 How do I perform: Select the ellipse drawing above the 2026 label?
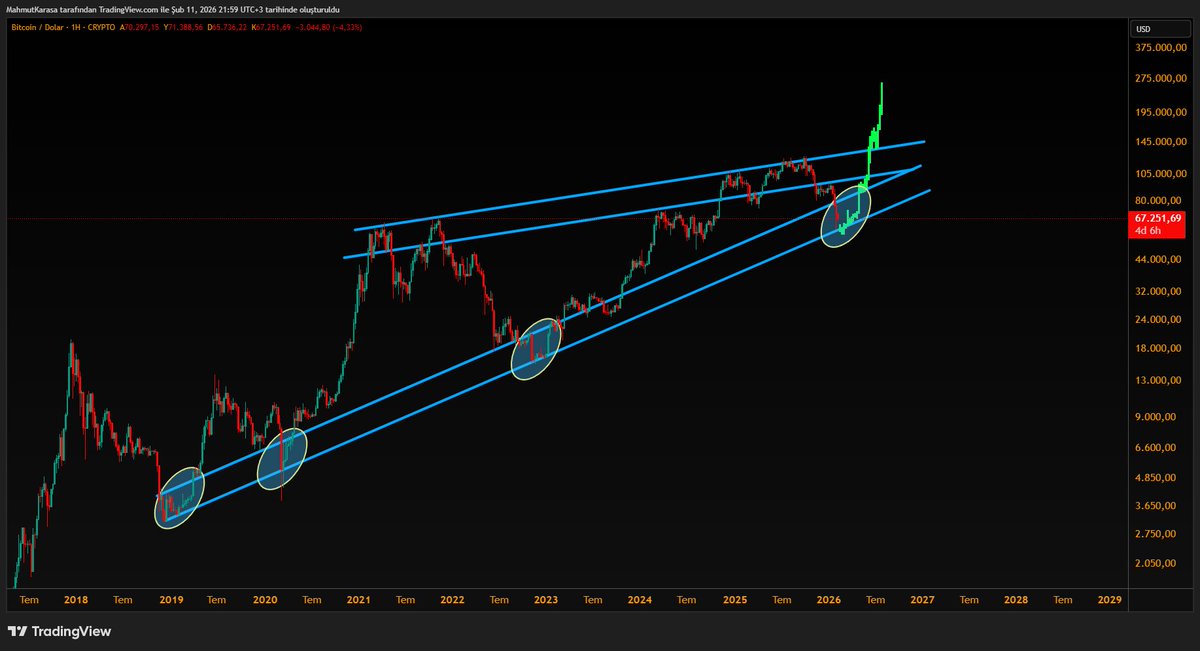pyautogui.click(x=846, y=216)
